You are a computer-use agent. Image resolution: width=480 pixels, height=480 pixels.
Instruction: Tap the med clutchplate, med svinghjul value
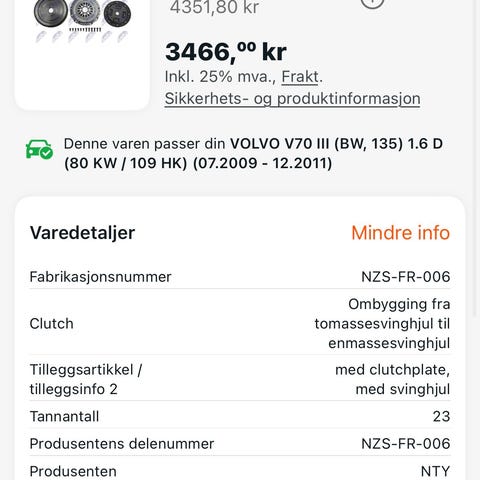(393, 379)
